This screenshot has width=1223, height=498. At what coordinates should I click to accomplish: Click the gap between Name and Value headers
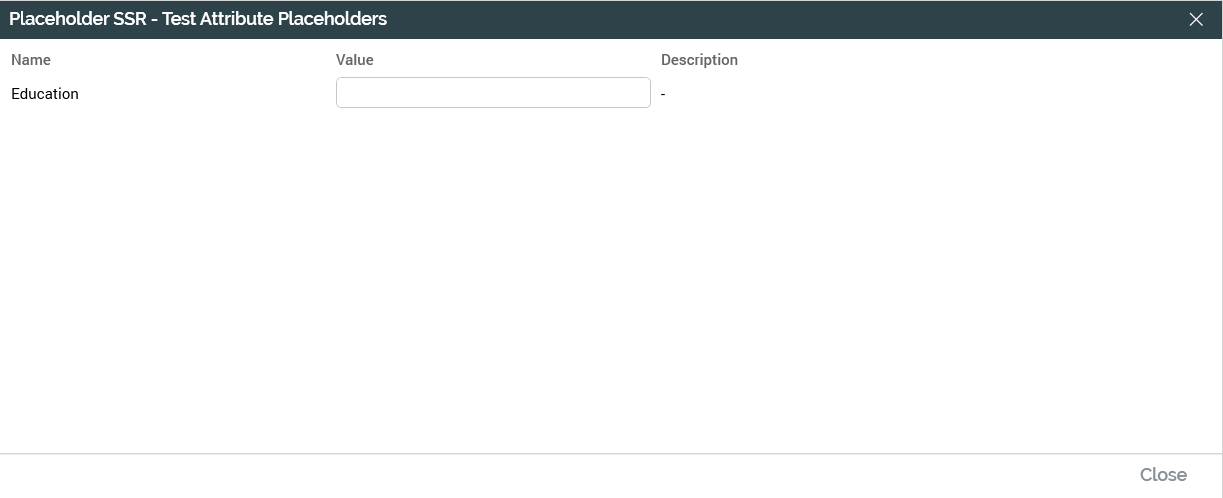(x=190, y=60)
